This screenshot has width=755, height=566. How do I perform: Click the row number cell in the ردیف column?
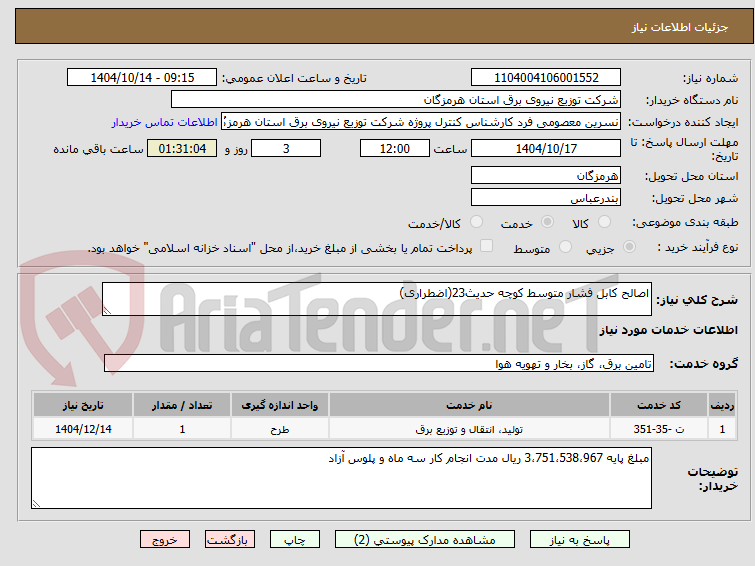click(722, 429)
